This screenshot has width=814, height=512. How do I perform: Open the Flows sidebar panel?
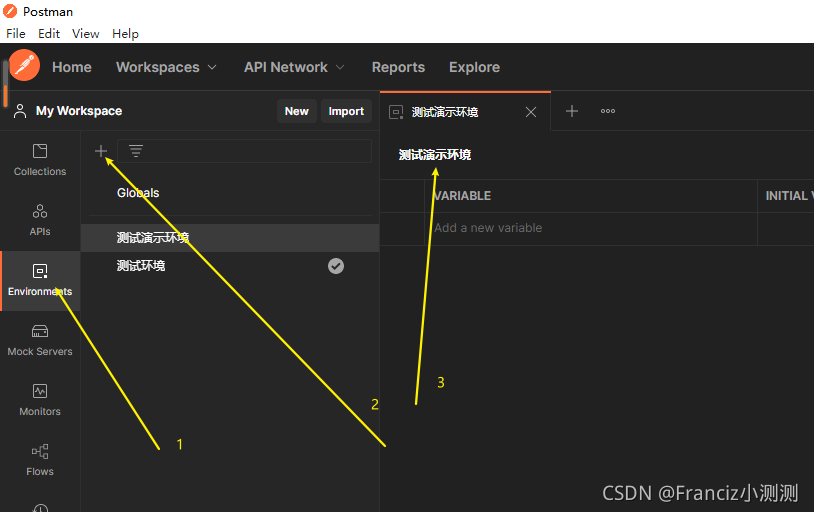pos(40,460)
